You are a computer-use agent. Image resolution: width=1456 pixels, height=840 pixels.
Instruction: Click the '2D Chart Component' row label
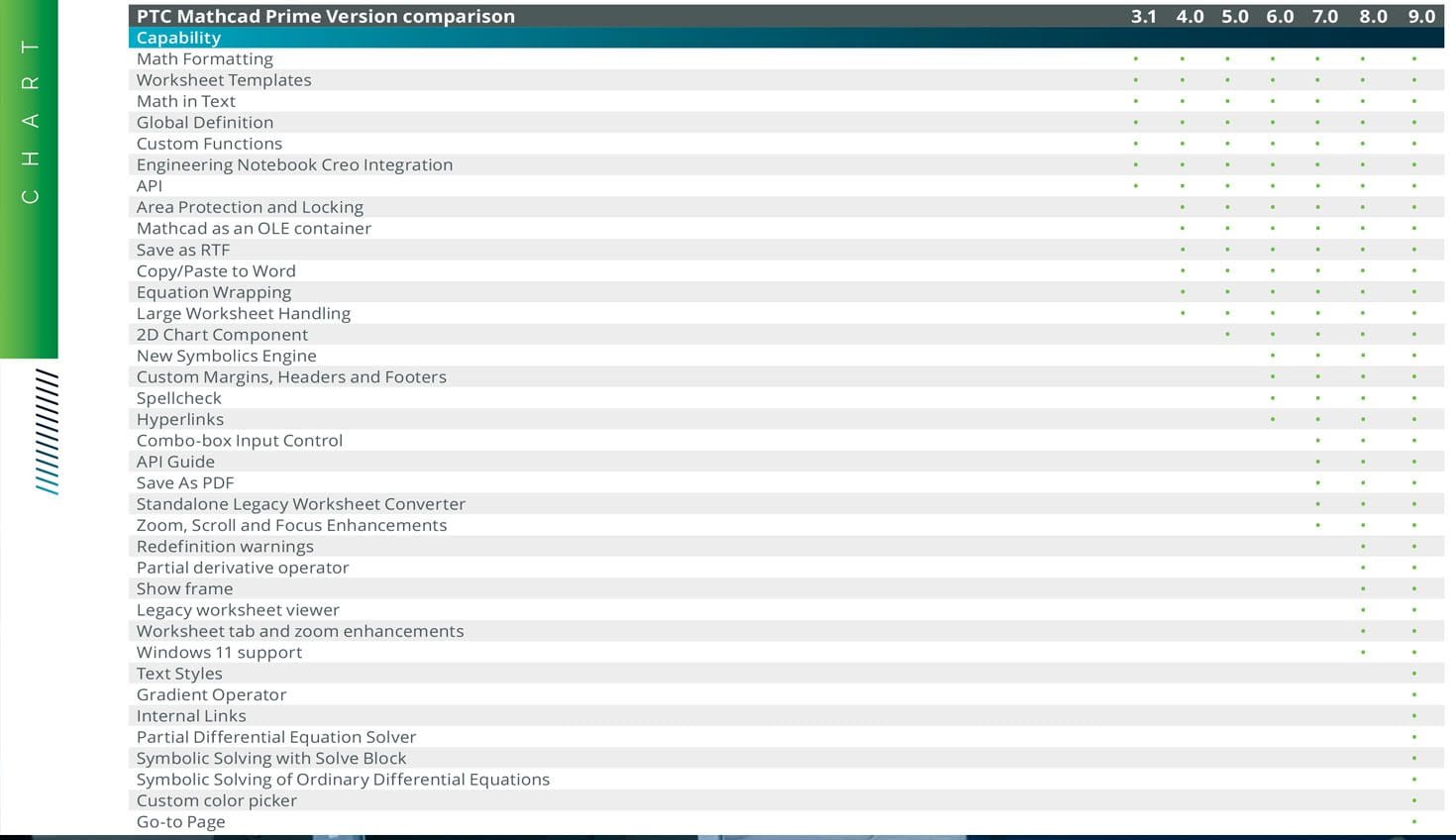[x=222, y=335]
